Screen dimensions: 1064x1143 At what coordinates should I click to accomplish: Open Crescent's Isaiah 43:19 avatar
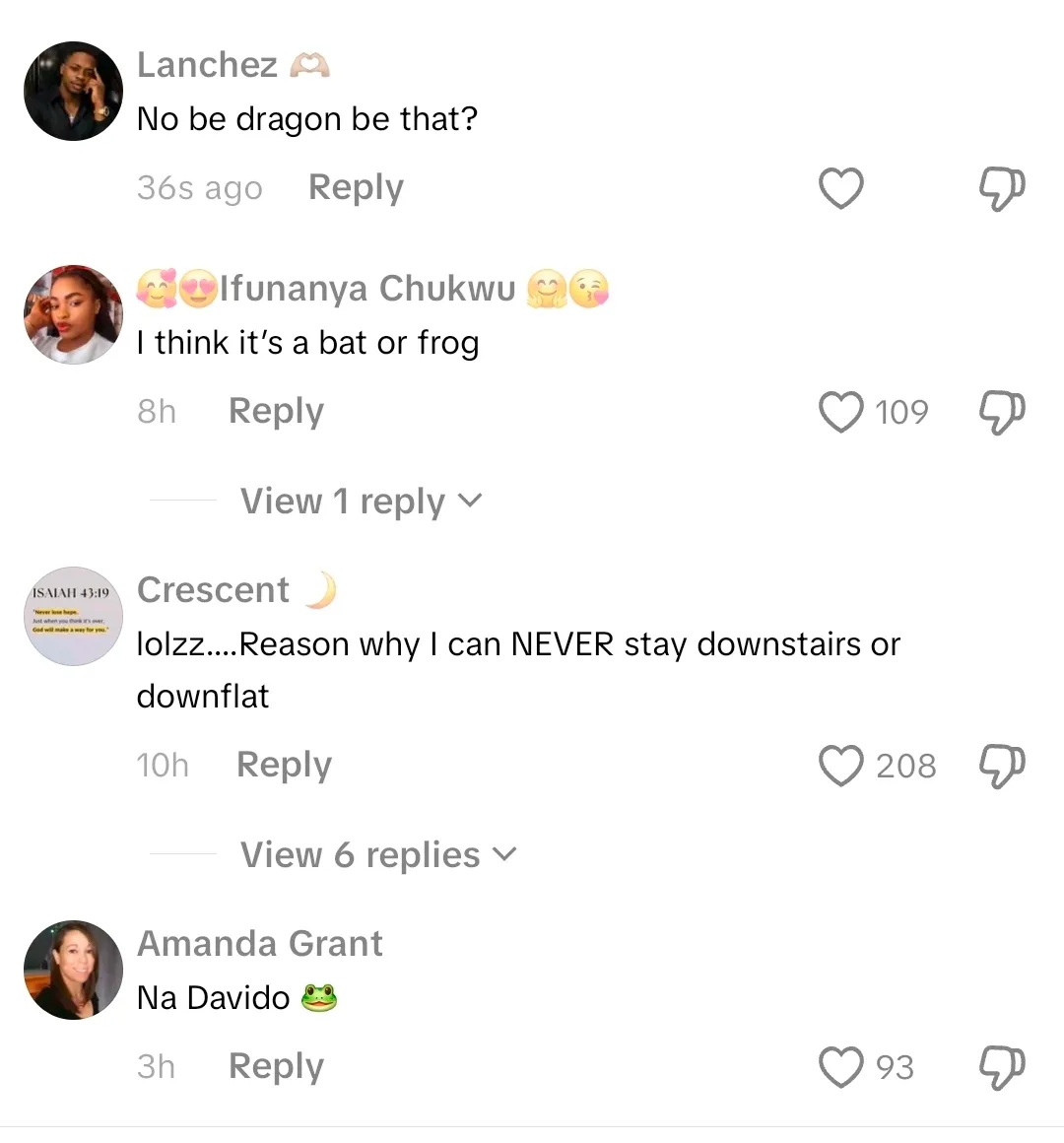click(x=73, y=616)
